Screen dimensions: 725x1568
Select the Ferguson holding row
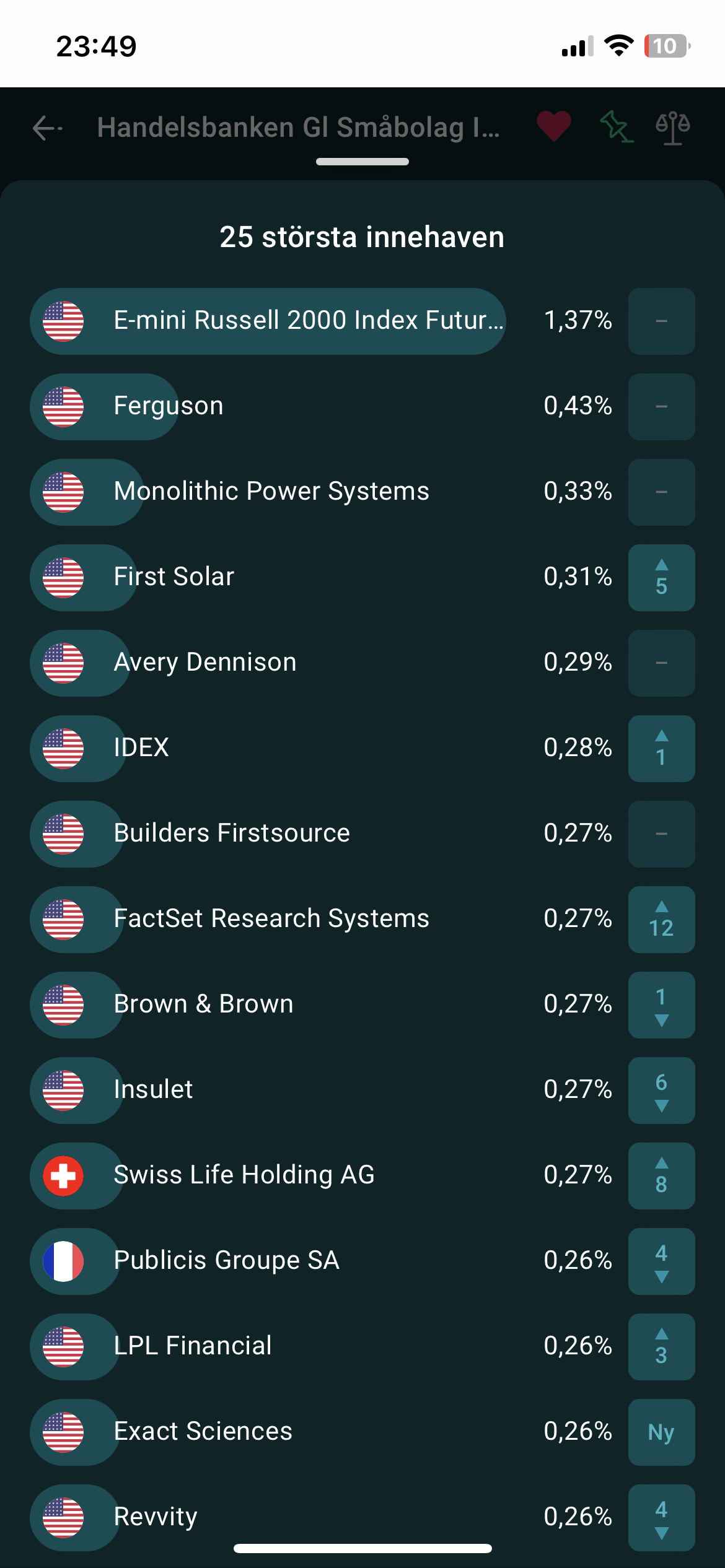coord(169,406)
